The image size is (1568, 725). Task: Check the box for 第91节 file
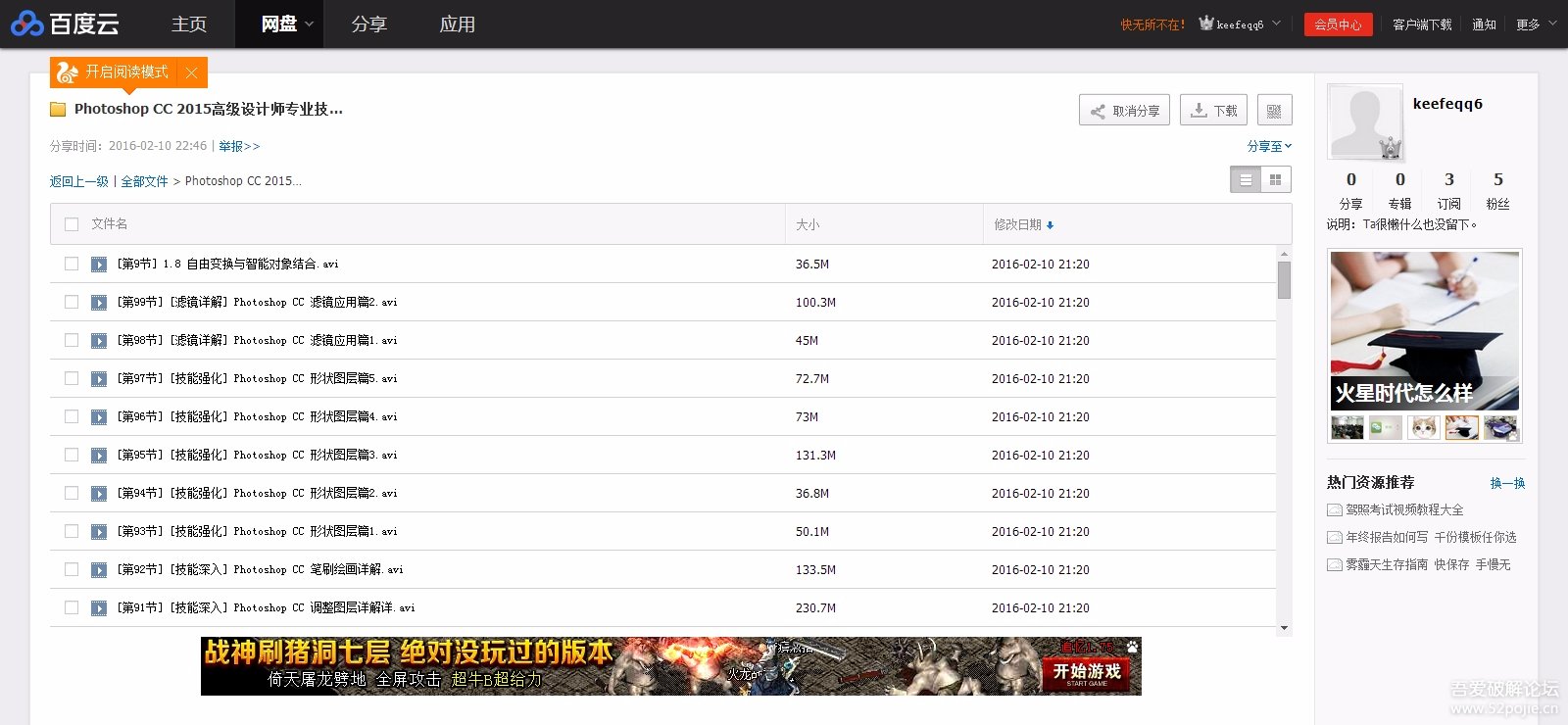tap(71, 607)
